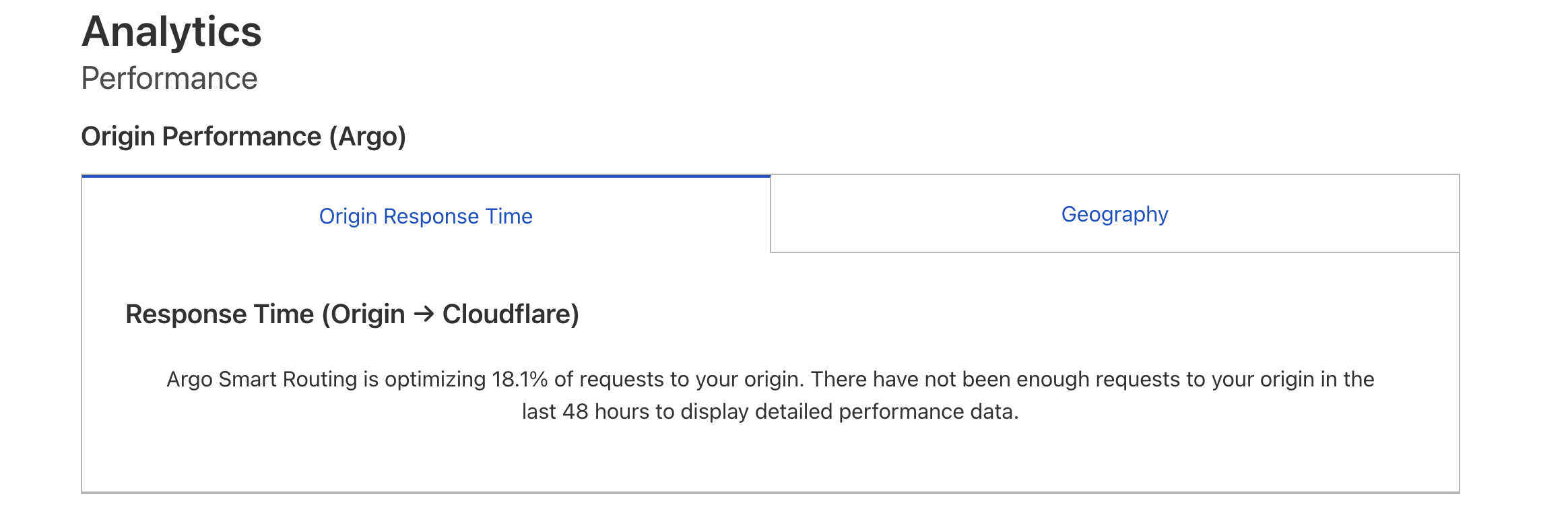Viewport: 1568px width, 509px height.
Task: Click the arrow icon in Response Time heading
Action: coord(424,314)
